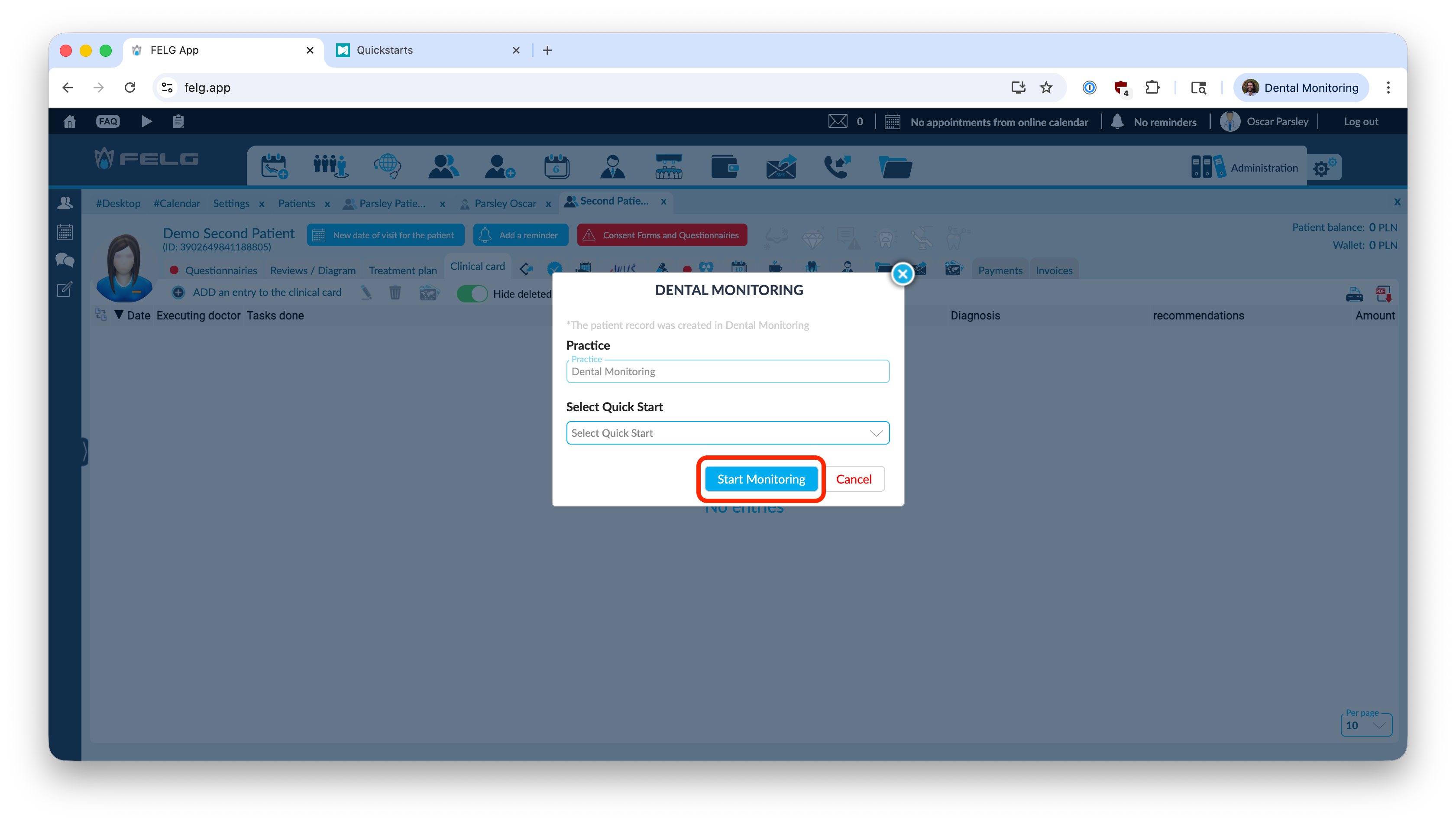Export clinical card to PDF icon
Screen dimensions: 1456x825
[x=1383, y=294]
